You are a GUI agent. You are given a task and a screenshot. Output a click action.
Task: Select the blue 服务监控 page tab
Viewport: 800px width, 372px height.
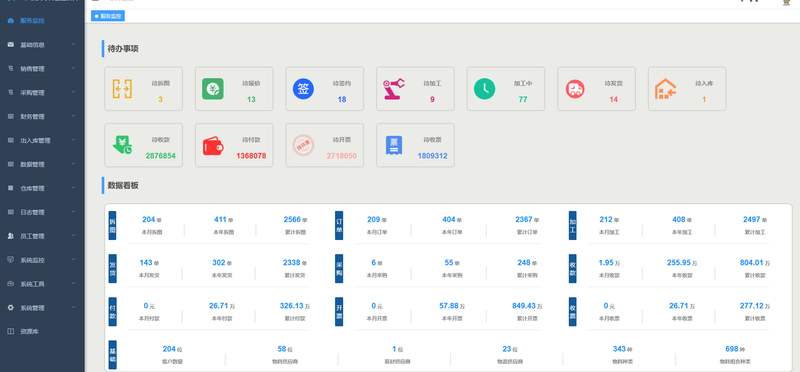[108, 16]
